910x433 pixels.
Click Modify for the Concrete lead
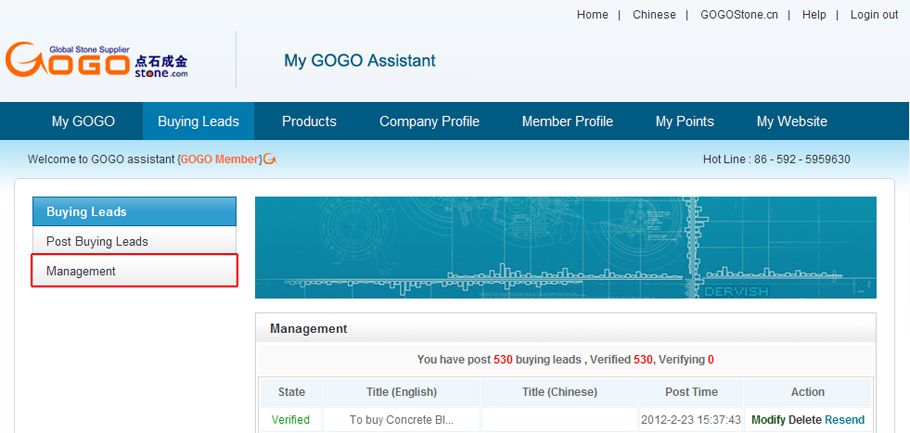point(768,420)
